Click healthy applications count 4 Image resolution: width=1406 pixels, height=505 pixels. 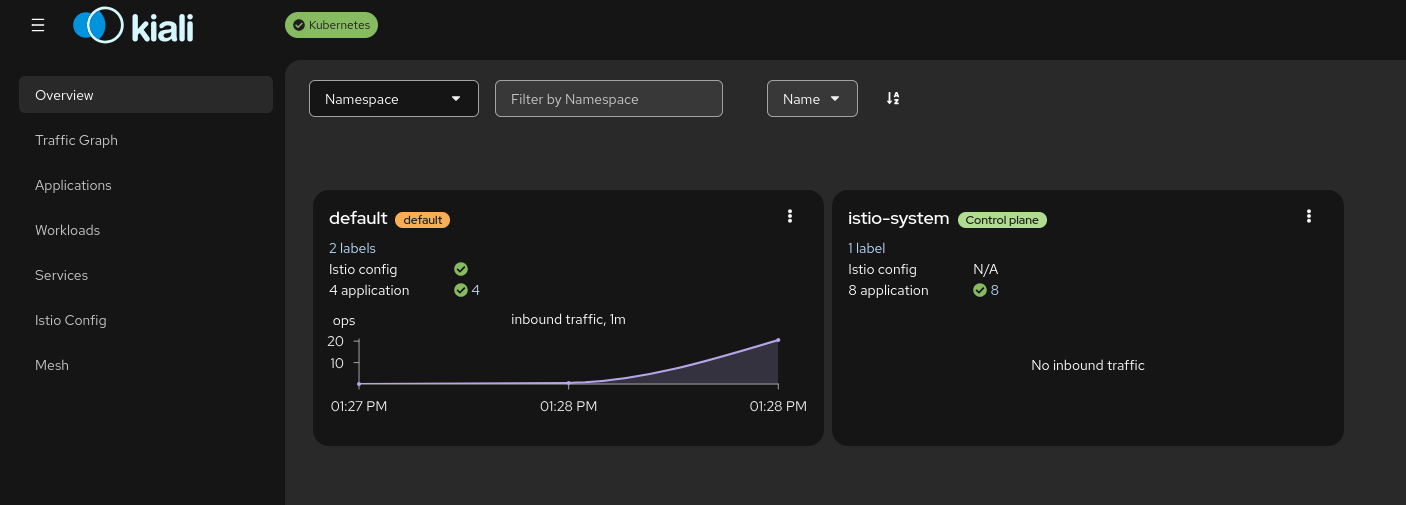[x=476, y=290]
